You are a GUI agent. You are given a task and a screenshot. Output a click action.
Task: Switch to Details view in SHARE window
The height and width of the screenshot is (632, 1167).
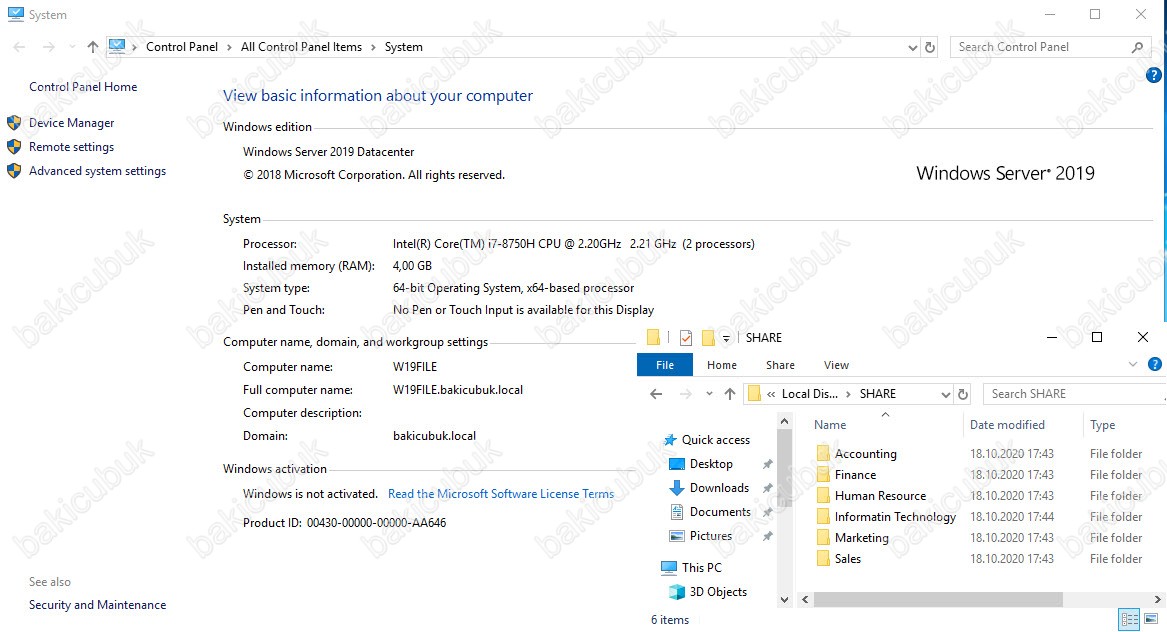pyautogui.click(x=1129, y=619)
